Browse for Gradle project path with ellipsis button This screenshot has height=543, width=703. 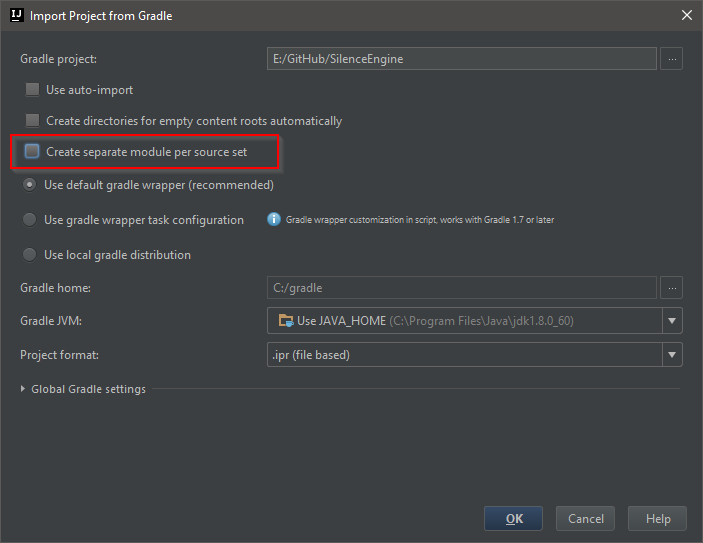pyautogui.click(x=672, y=59)
